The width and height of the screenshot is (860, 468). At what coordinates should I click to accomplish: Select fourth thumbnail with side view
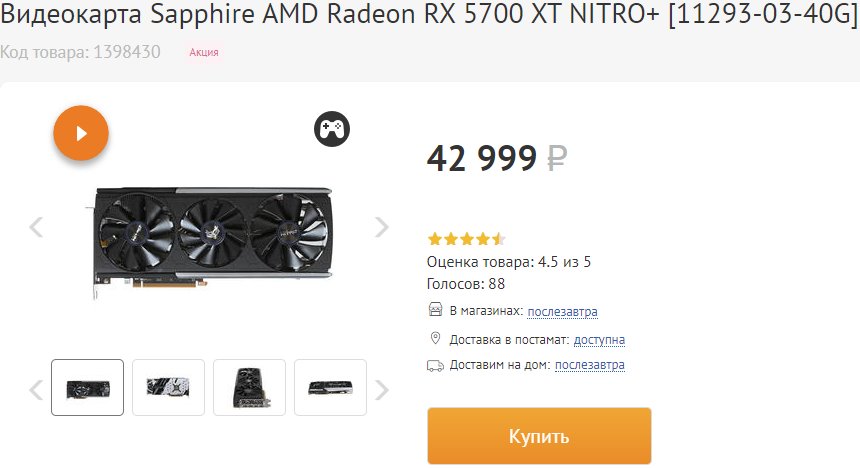tap(330, 387)
